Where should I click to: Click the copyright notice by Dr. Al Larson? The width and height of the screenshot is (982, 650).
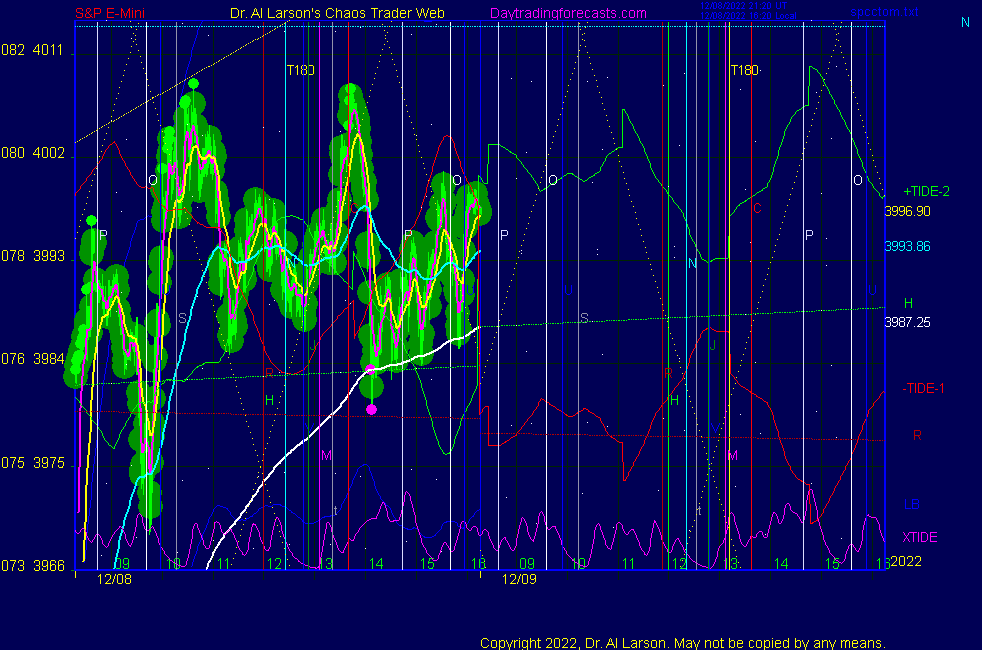(683, 643)
